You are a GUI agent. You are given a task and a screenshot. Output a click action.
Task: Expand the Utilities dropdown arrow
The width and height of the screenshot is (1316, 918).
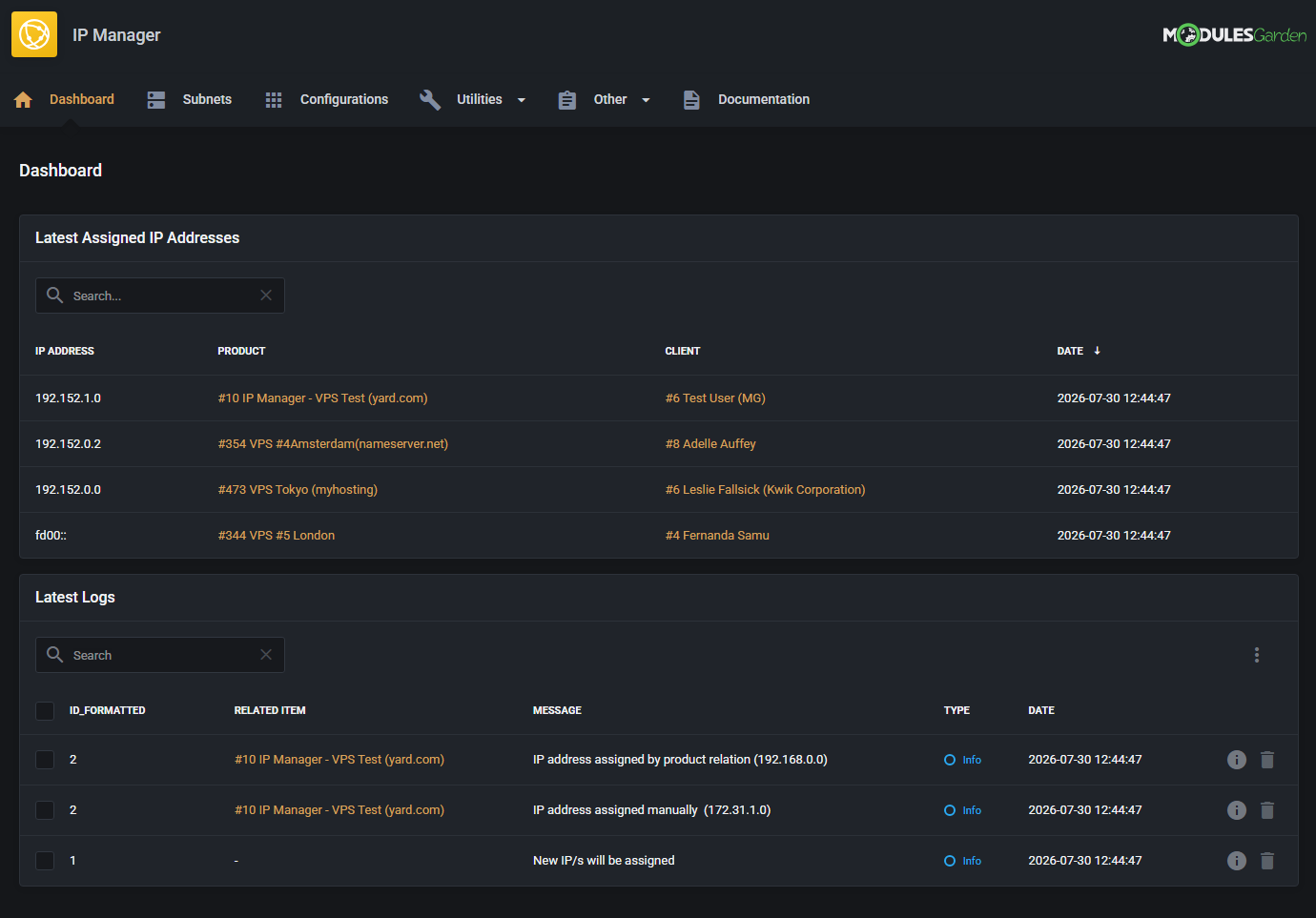pos(522,100)
